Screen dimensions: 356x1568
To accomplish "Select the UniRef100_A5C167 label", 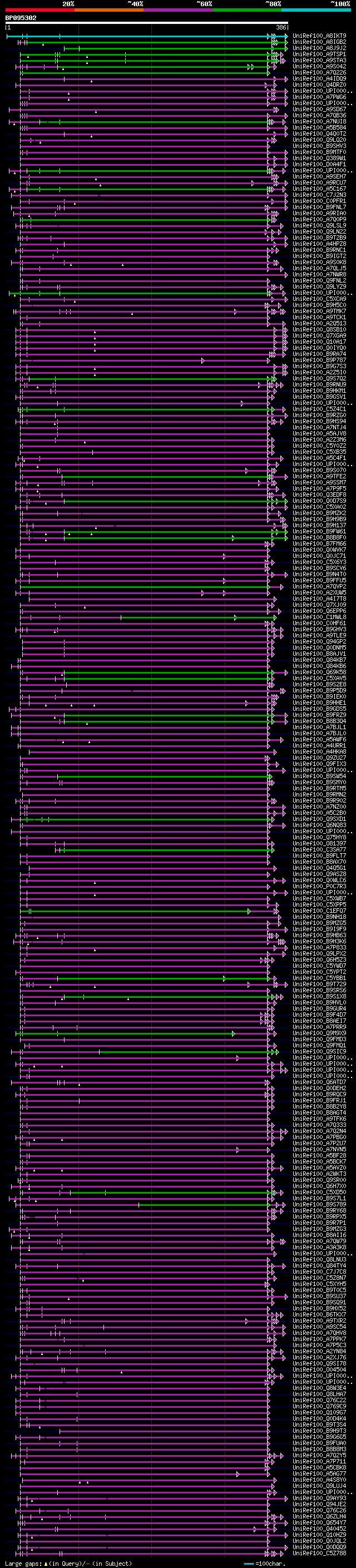I will pos(319,189).
